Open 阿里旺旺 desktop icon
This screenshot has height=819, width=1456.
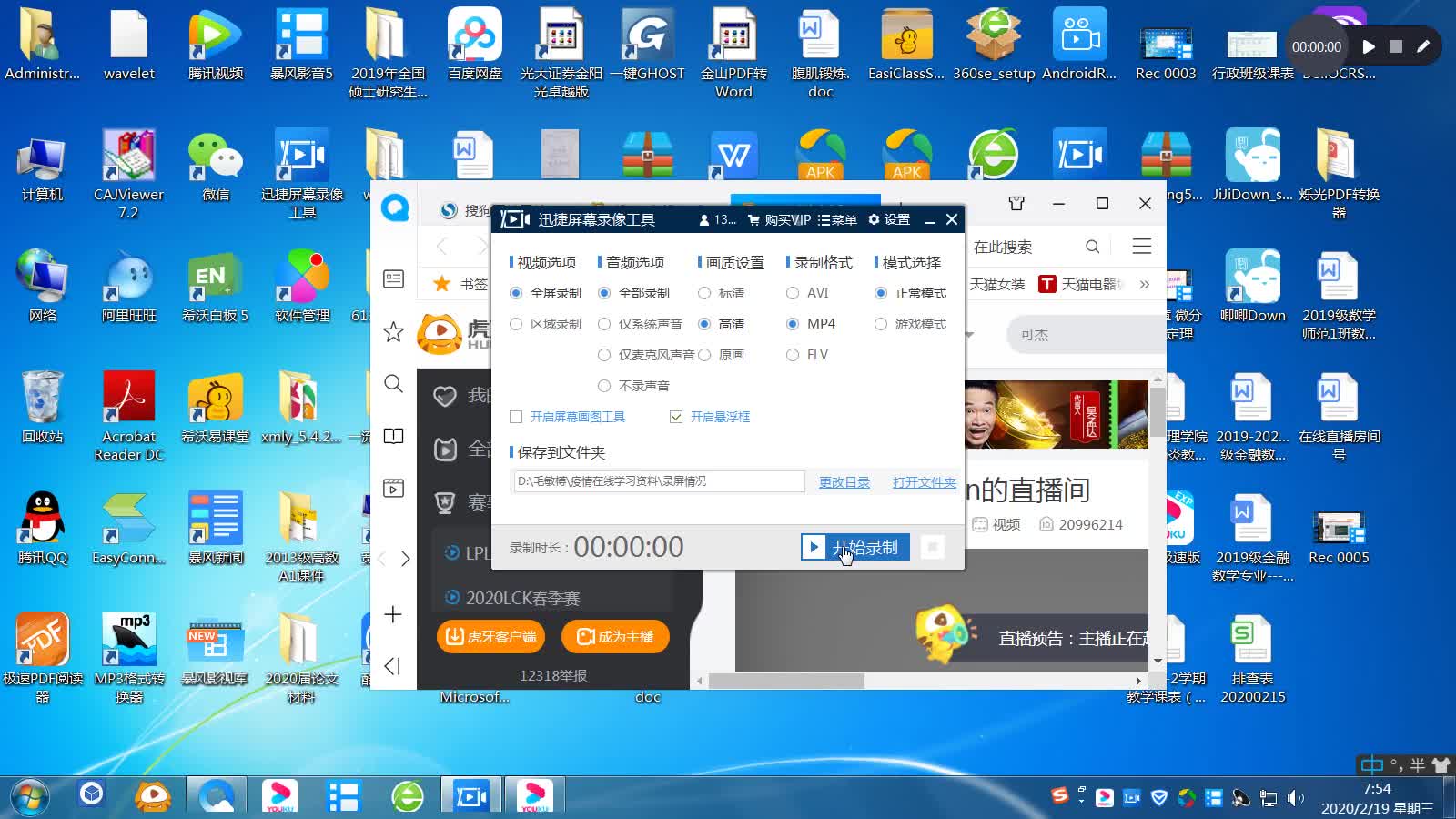coord(128,288)
